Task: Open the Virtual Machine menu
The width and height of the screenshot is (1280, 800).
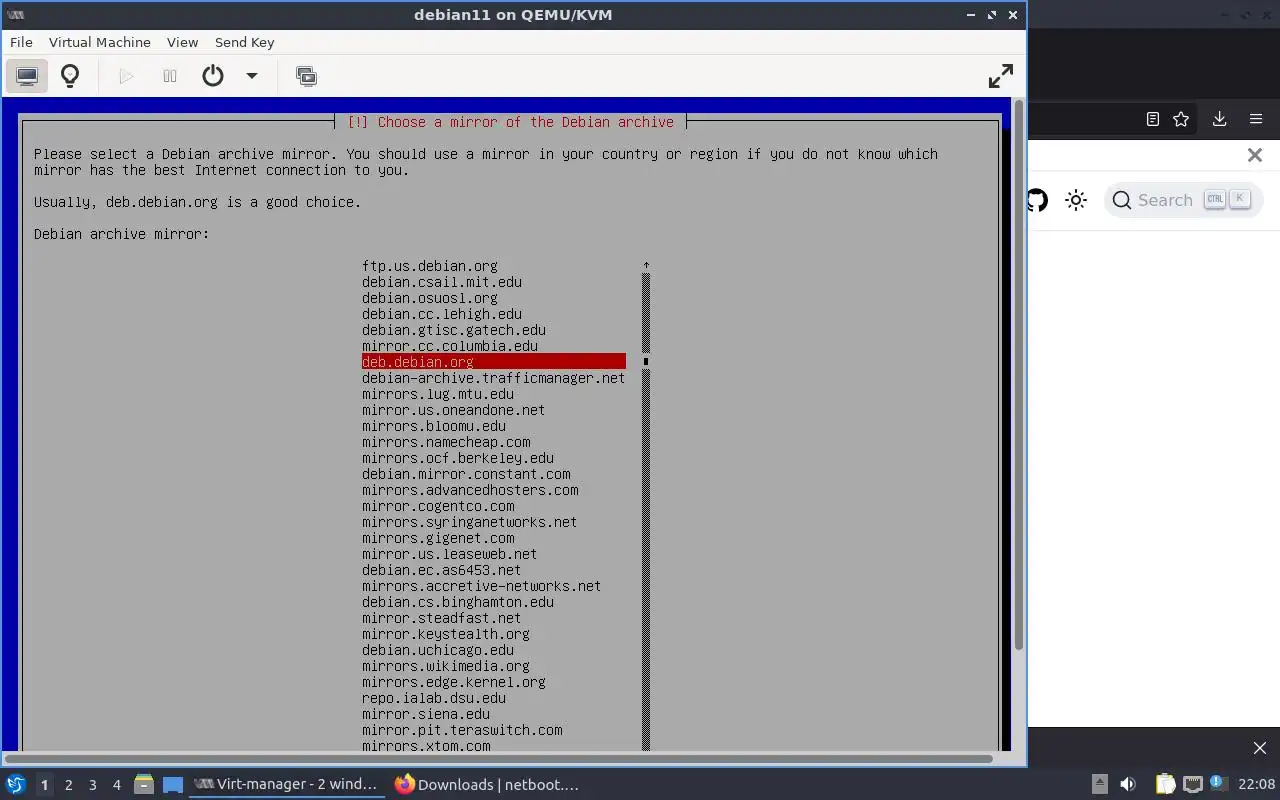Action: 100,42
